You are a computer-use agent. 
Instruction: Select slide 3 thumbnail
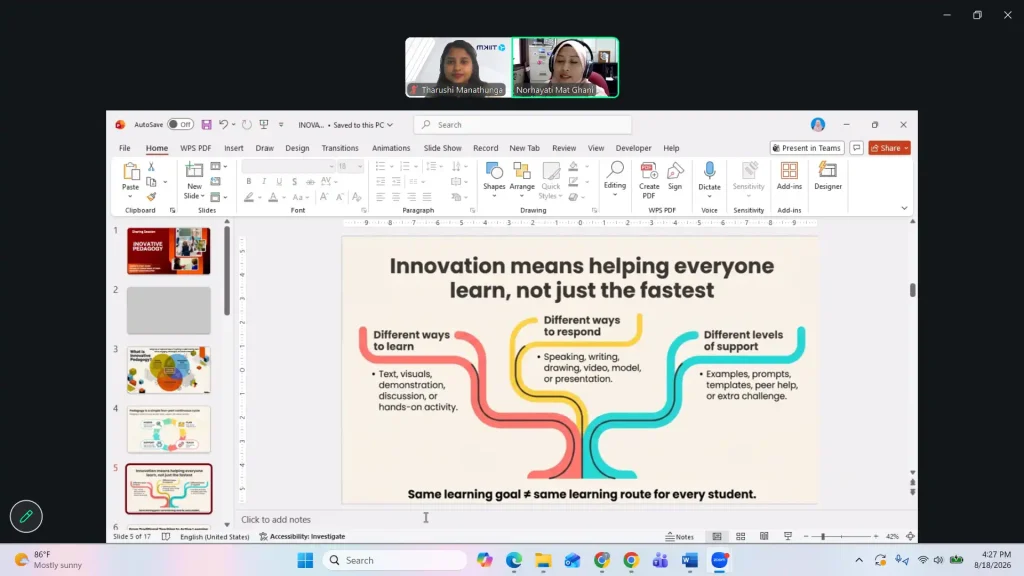coord(168,370)
